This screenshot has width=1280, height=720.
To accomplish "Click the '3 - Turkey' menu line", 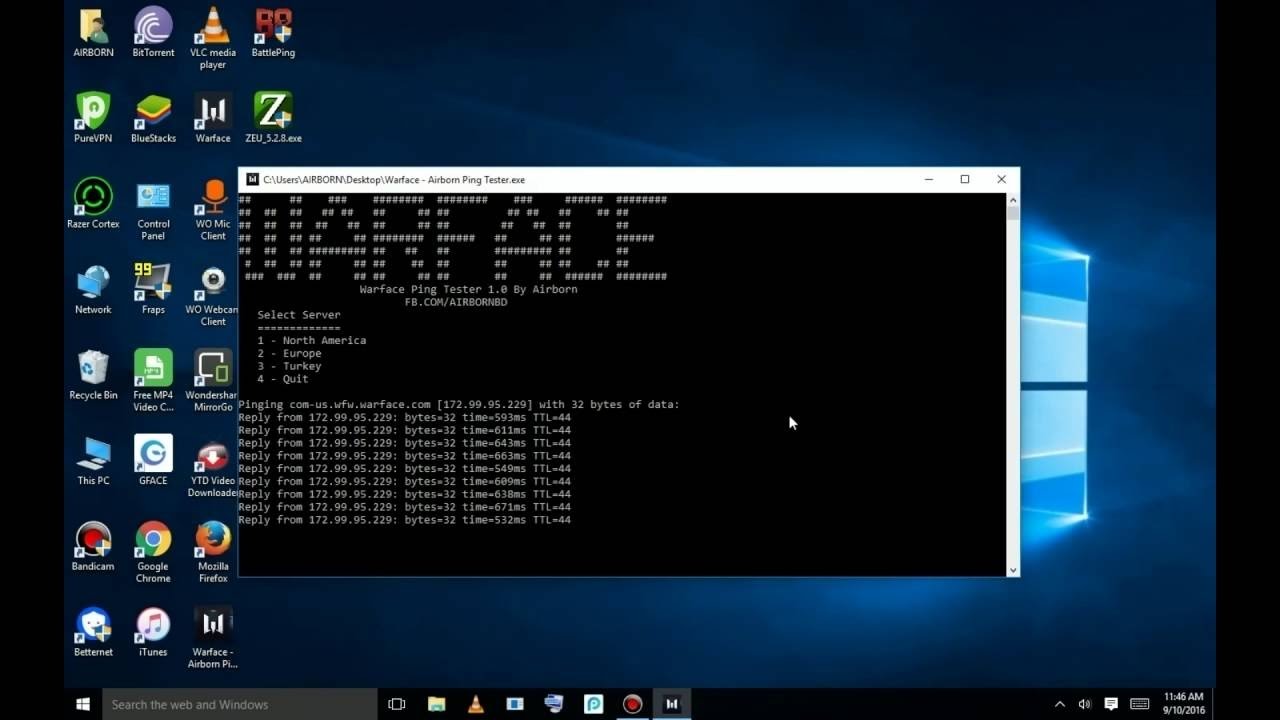I will coord(289,366).
